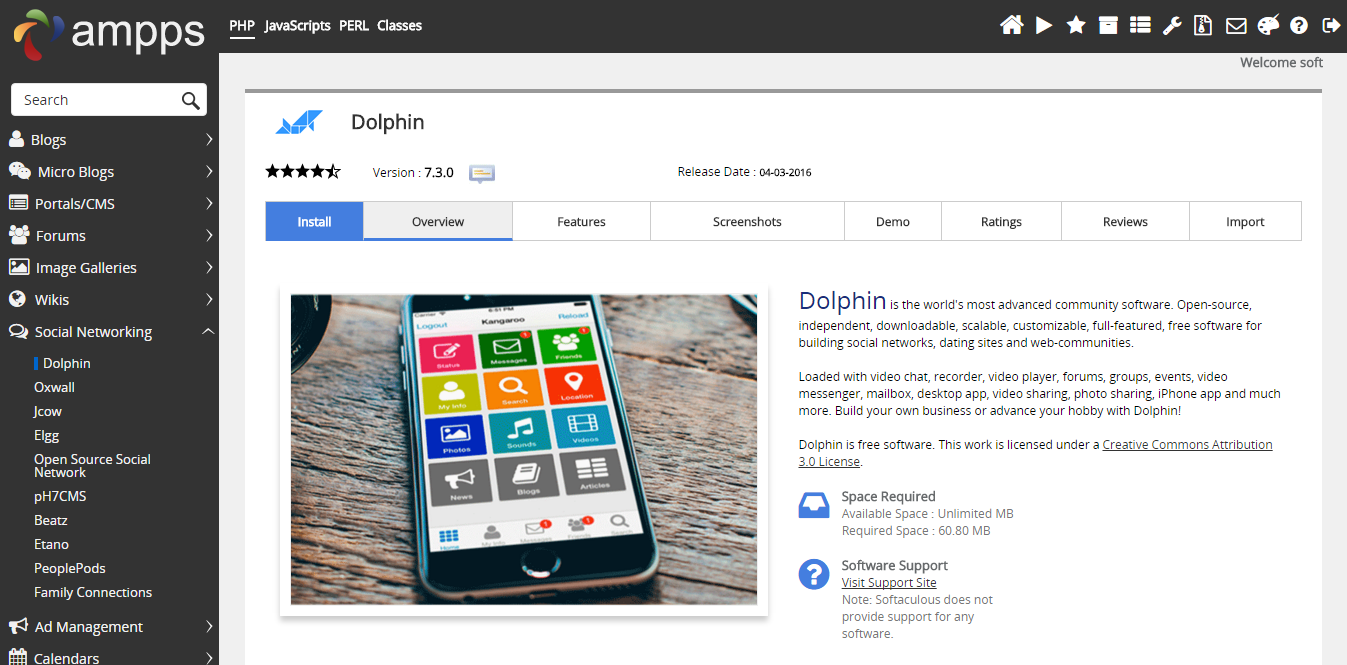
Task: Expand the Ad Management category
Action: pos(209,626)
